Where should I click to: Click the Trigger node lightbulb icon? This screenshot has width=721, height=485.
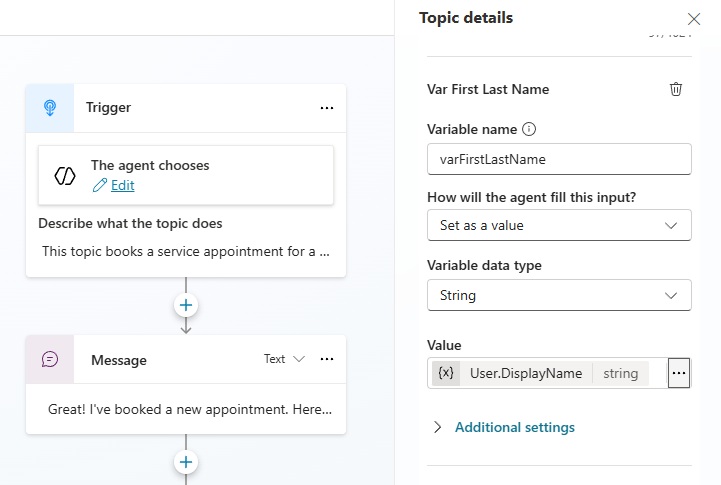pos(50,108)
